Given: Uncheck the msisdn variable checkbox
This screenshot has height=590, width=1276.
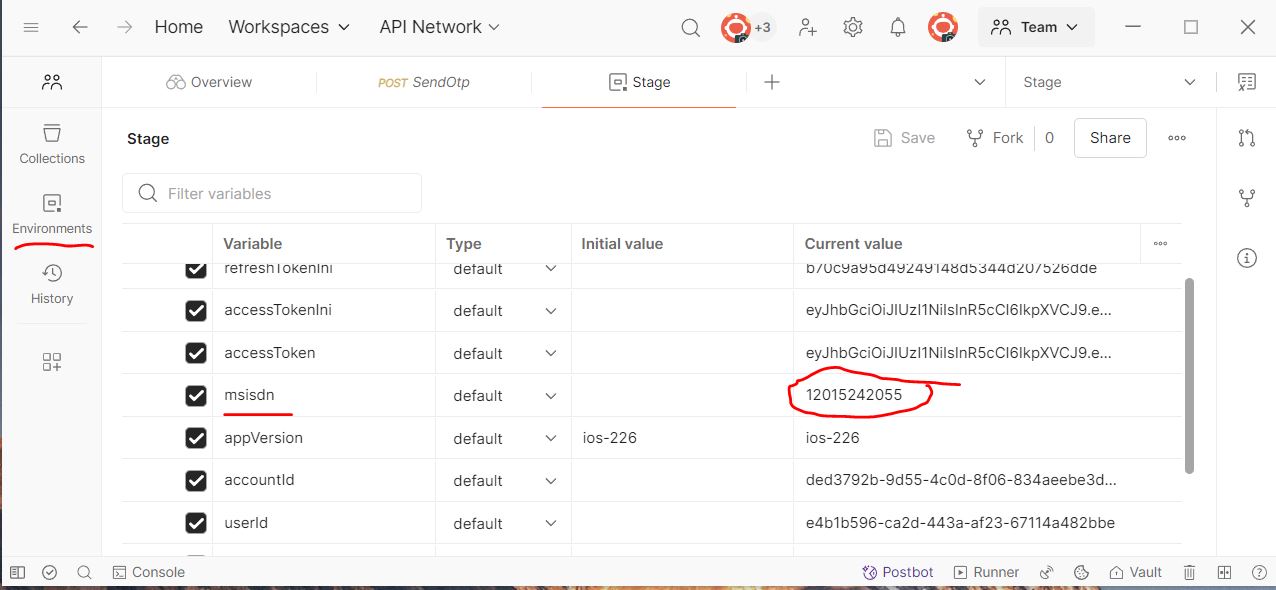Looking at the screenshot, I should (196, 396).
